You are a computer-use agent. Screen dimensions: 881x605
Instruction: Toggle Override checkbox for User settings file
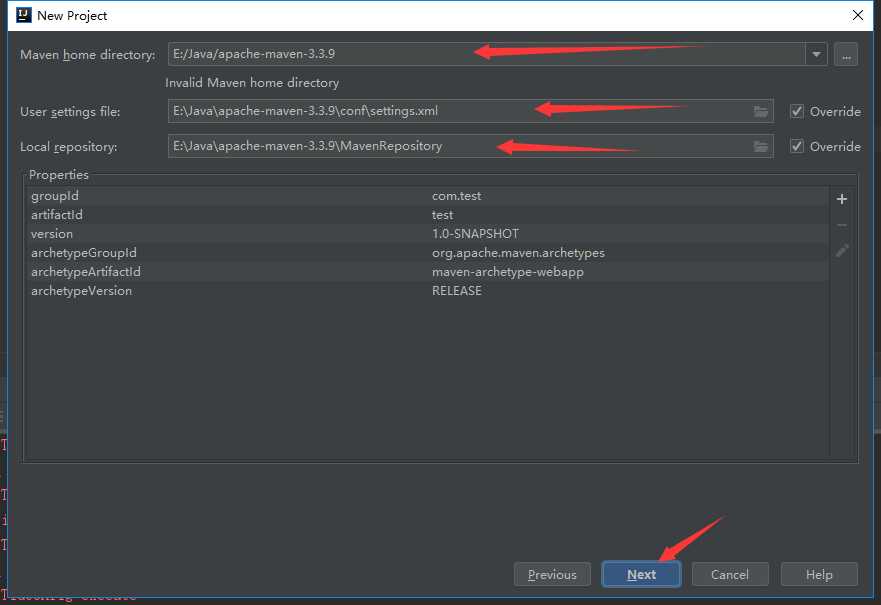pyautogui.click(x=797, y=111)
